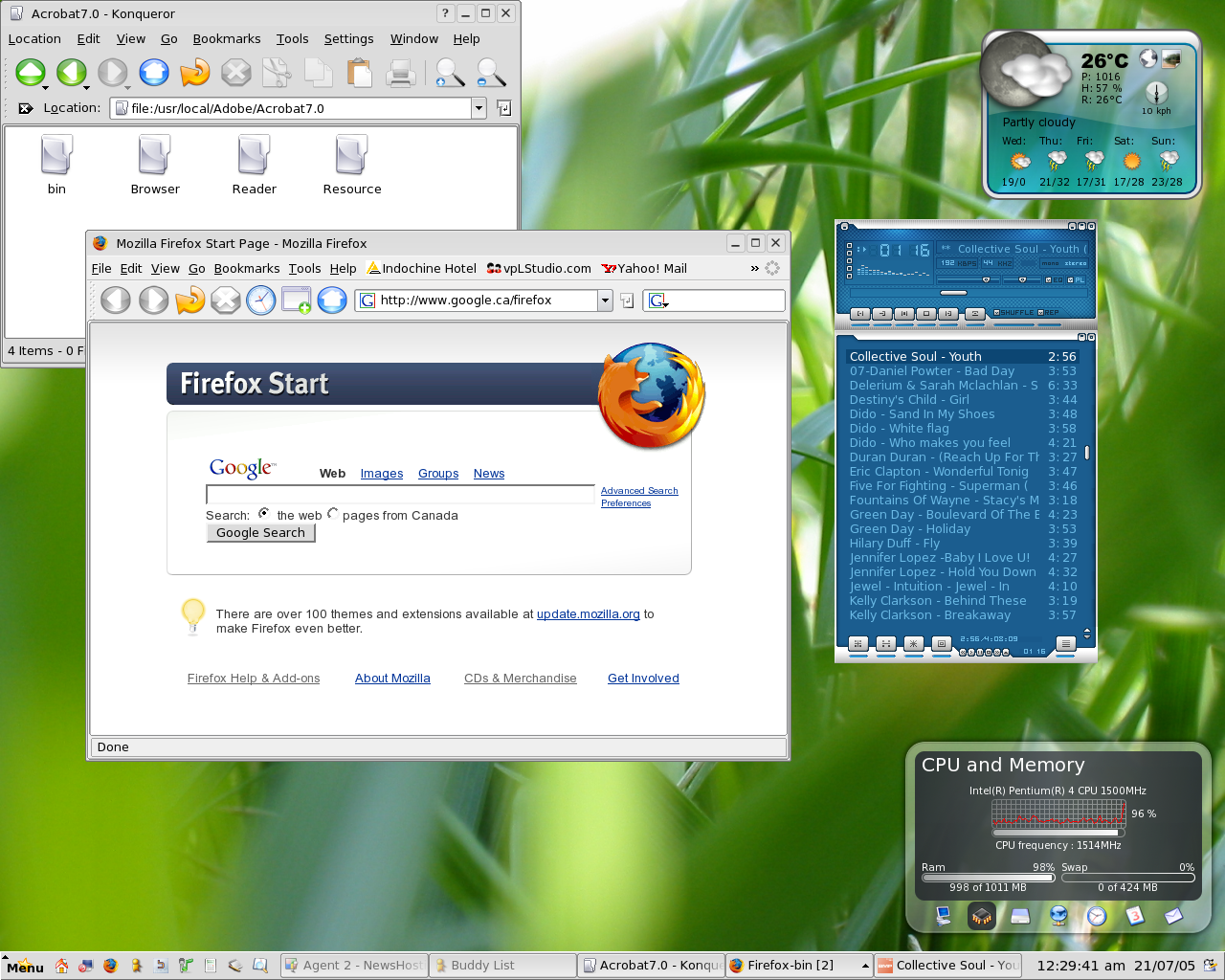Click the About Mozilla link
This screenshot has height=980, width=1225.
pos(392,679)
